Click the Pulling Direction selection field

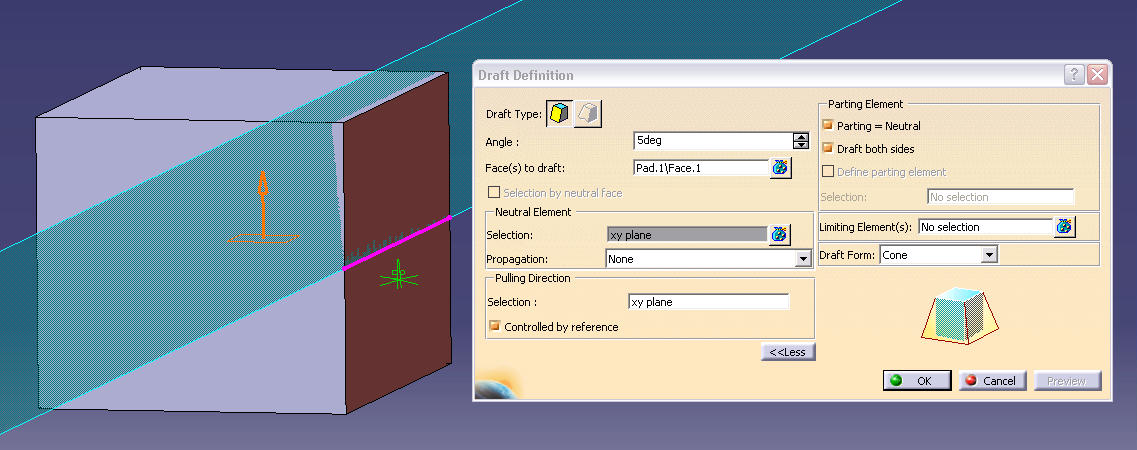tap(708, 301)
